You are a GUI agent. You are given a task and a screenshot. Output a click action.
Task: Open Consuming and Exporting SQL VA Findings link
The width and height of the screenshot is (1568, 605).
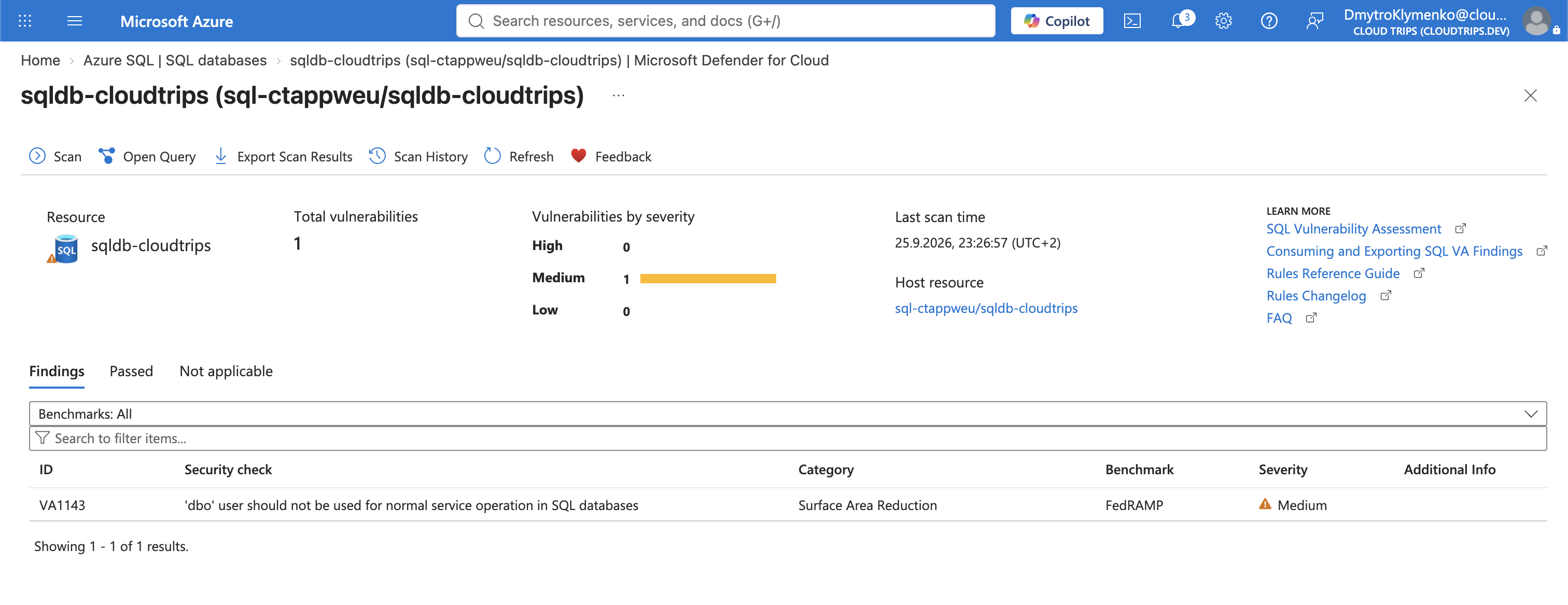1394,251
